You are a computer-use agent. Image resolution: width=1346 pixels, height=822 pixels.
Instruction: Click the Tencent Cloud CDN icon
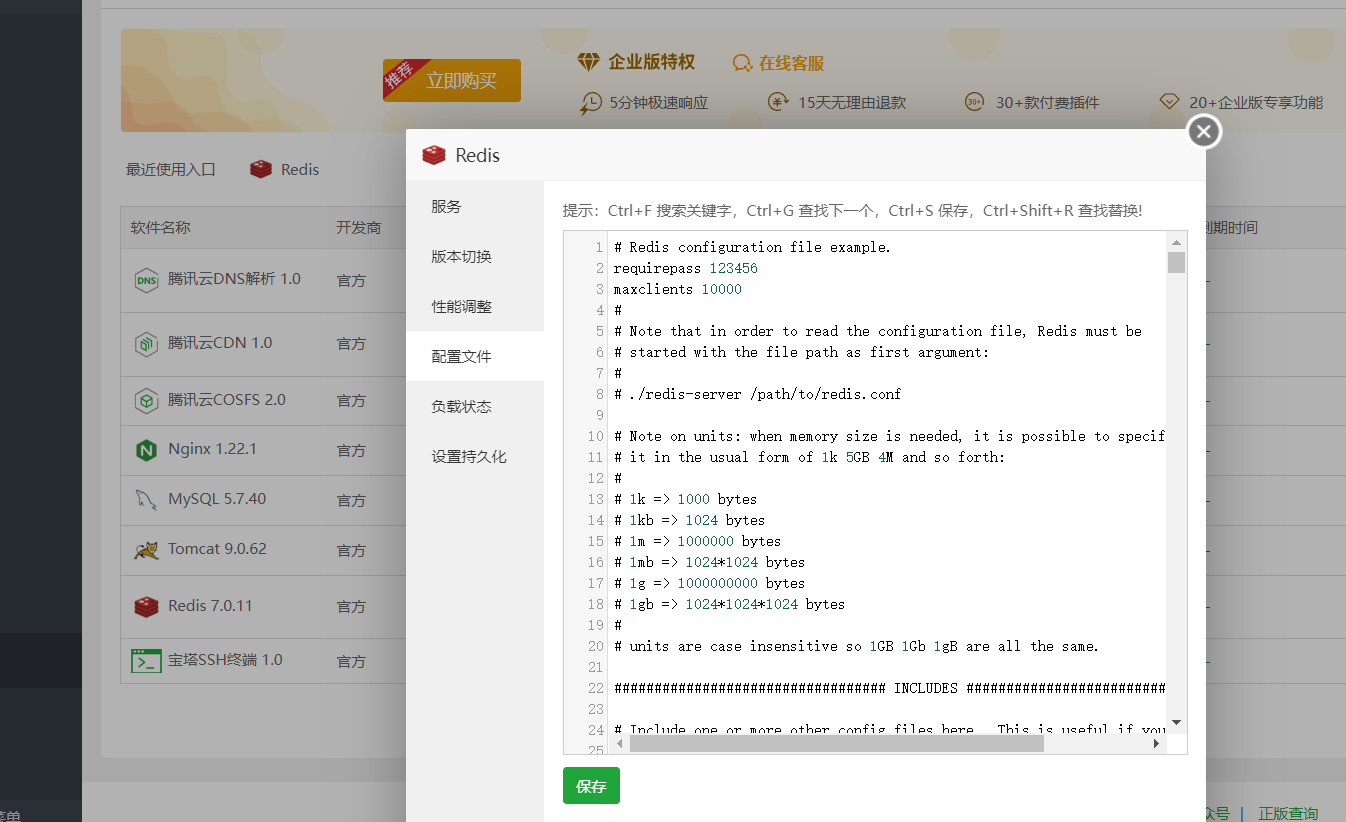point(146,344)
